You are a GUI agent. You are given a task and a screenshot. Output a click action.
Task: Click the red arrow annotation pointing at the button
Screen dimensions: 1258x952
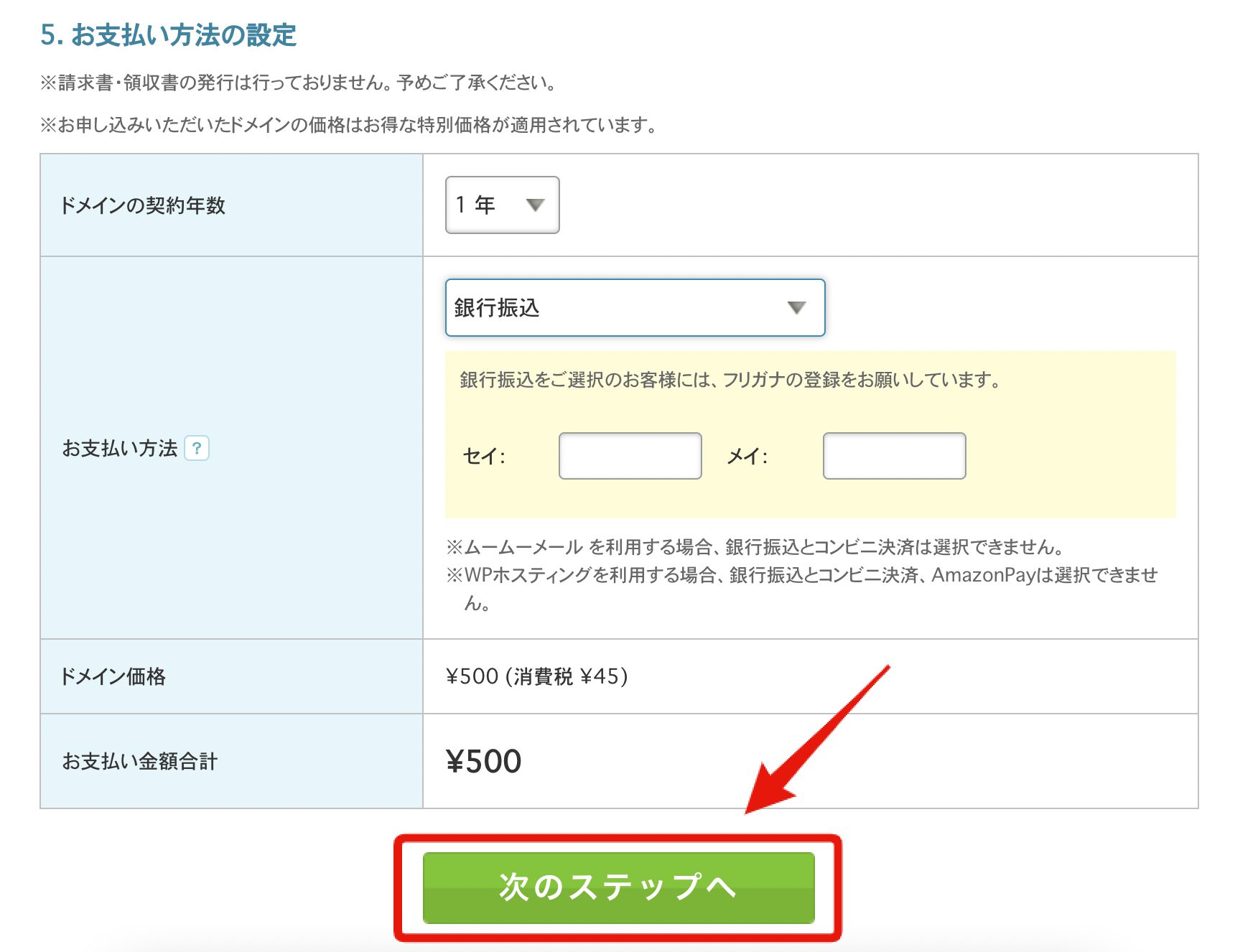tap(817, 740)
